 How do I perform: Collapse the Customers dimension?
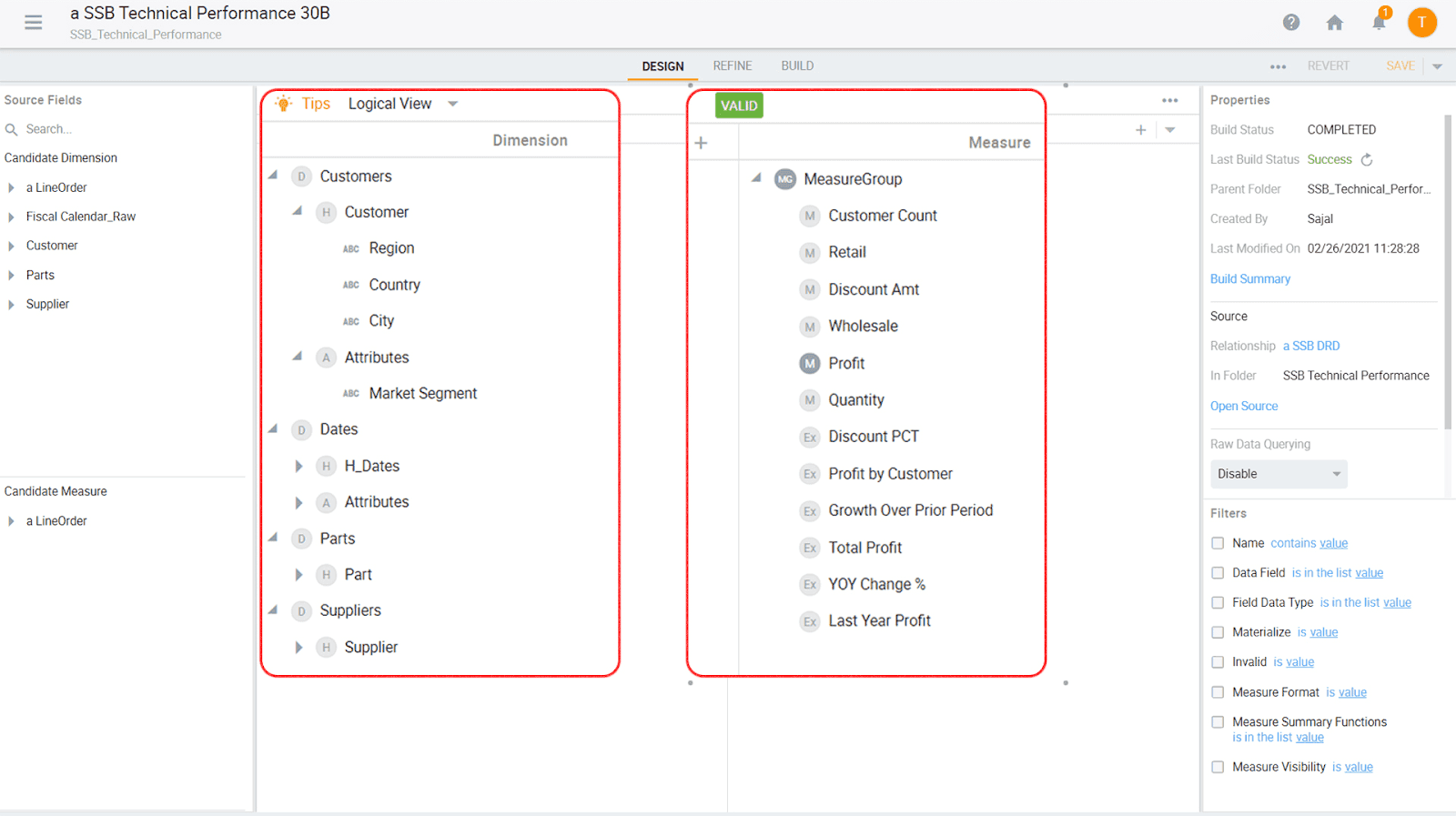pyautogui.click(x=273, y=175)
